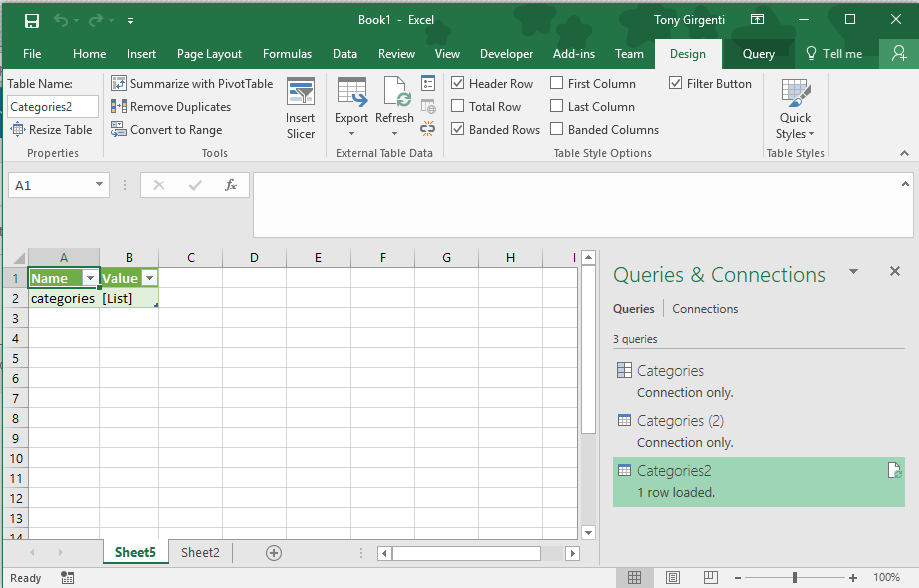
Task: Open the Page Layout tab
Action: point(209,54)
